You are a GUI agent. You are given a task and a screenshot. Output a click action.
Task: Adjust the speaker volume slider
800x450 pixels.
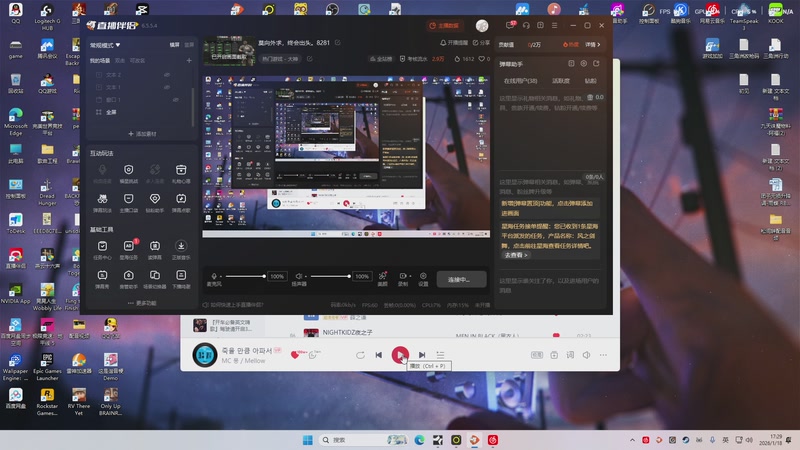click(x=331, y=276)
